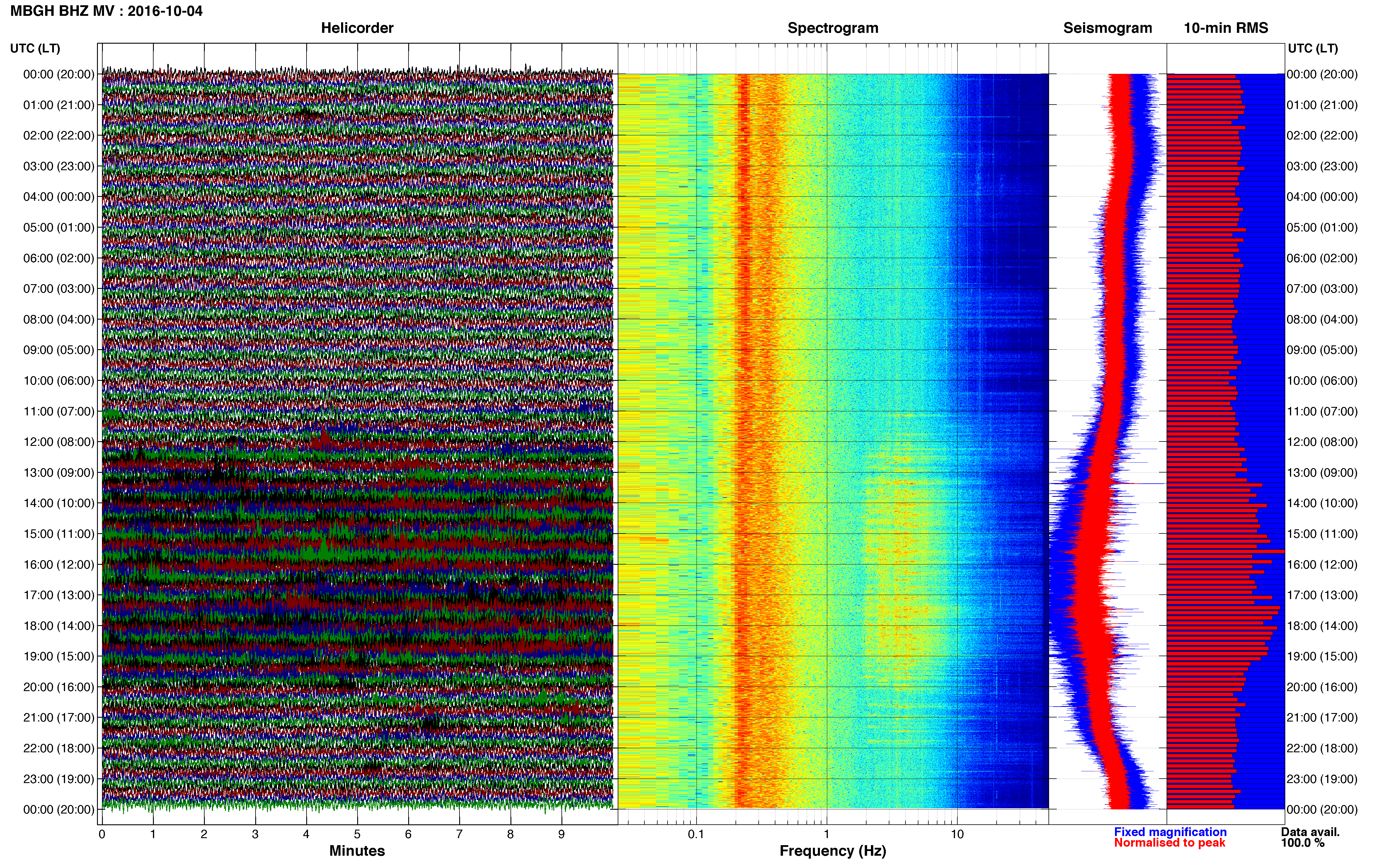1389x868 pixels.
Task: Click the 1 tick on Frequency axis
Action: [827, 834]
